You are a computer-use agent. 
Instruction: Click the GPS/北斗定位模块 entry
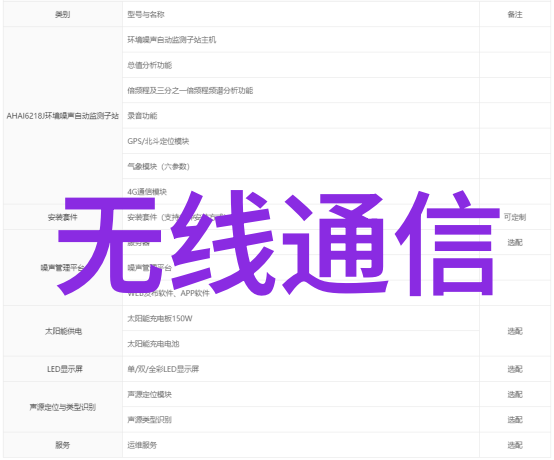[158, 141]
